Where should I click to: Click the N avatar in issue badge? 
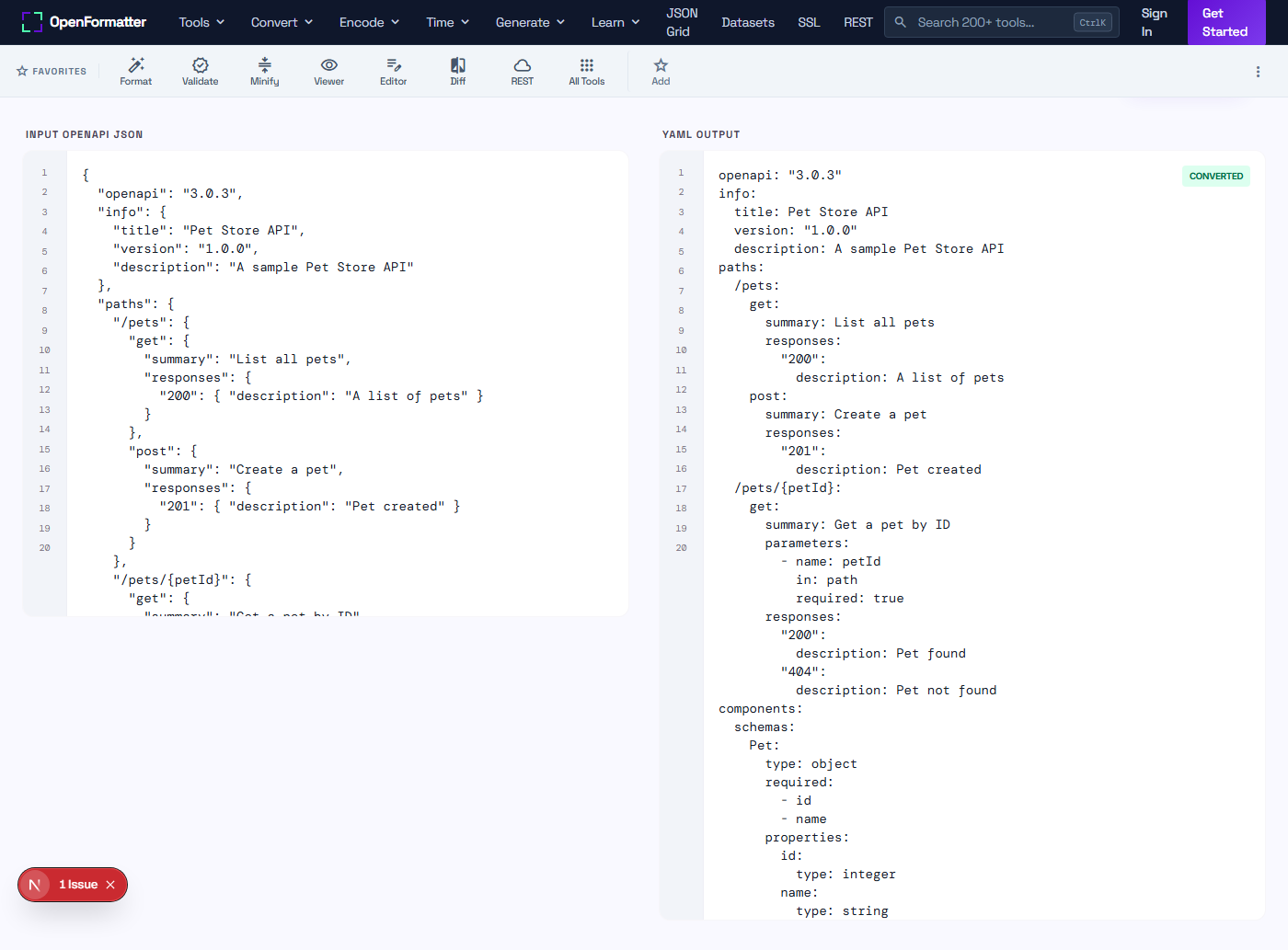[35, 885]
